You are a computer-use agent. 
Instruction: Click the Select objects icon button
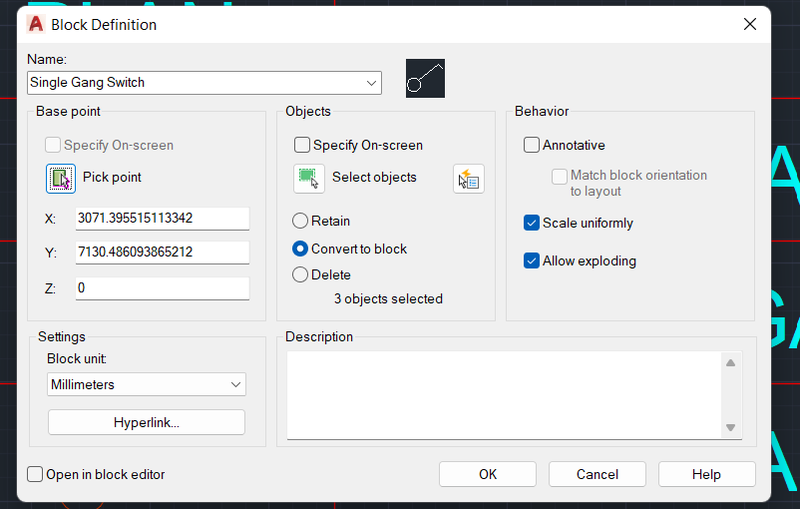[309, 179]
